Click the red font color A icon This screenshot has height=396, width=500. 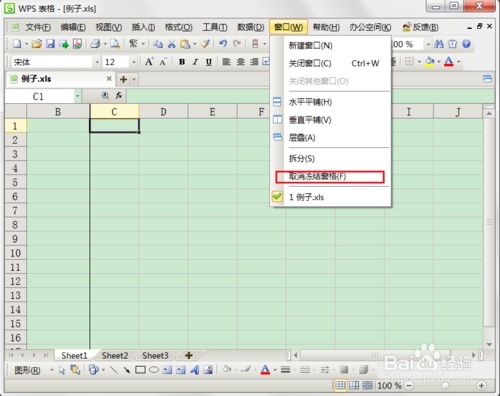coord(449,61)
